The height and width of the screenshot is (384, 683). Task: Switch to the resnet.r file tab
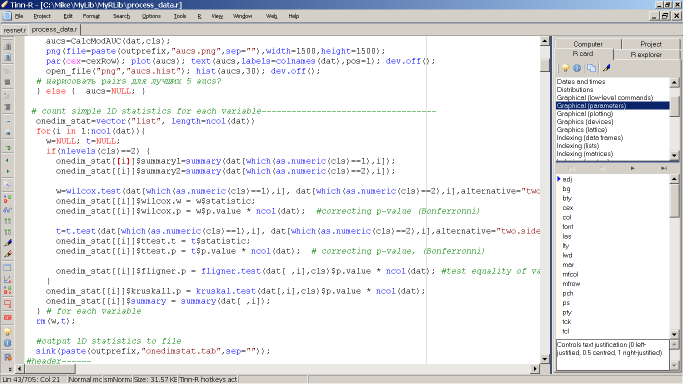[x=15, y=30]
